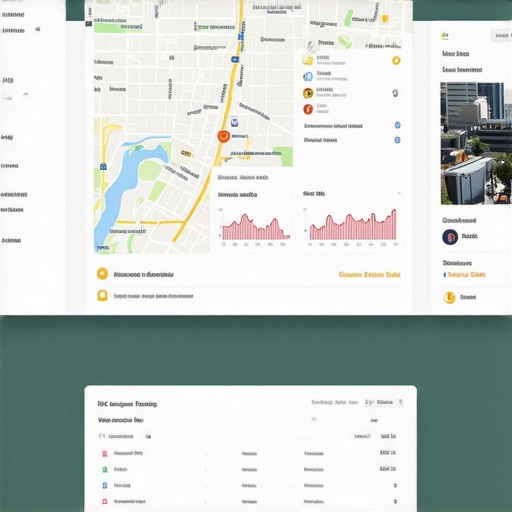Click the orange rounded-square icon below the map

click(102, 295)
